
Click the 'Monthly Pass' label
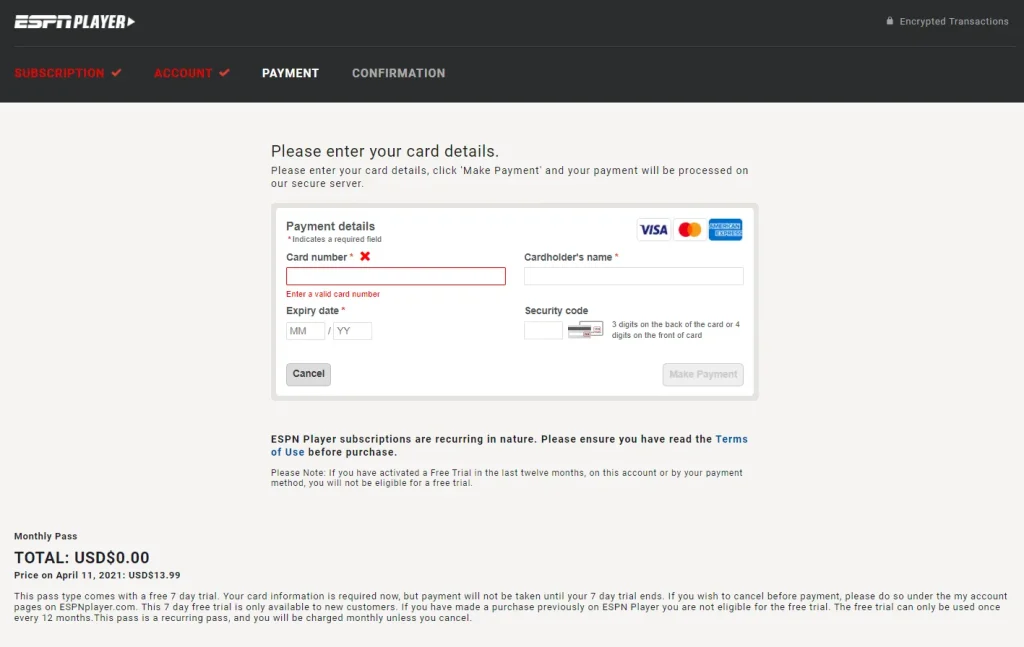(x=46, y=536)
